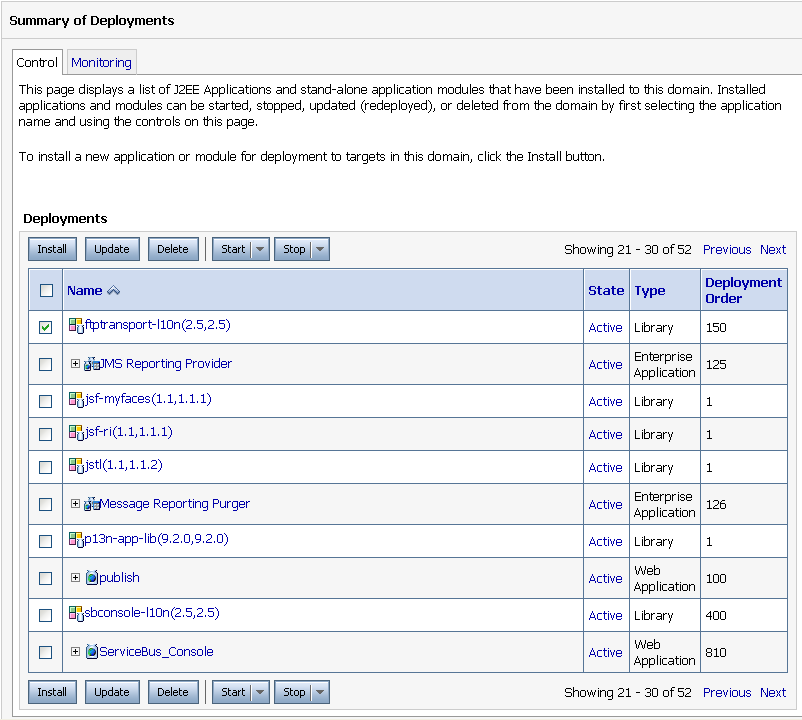
Task: Check the publish row checkbox
Action: tap(46, 578)
